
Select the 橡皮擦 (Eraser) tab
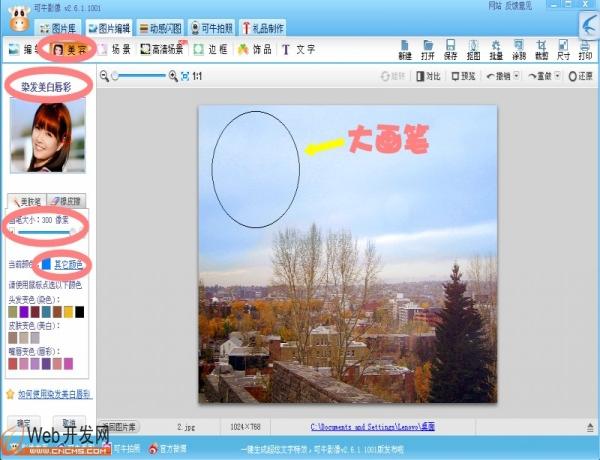coord(64,202)
